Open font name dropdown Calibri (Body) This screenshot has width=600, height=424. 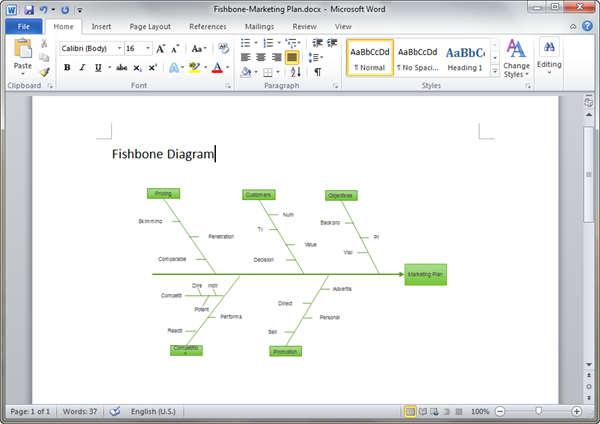[119, 48]
